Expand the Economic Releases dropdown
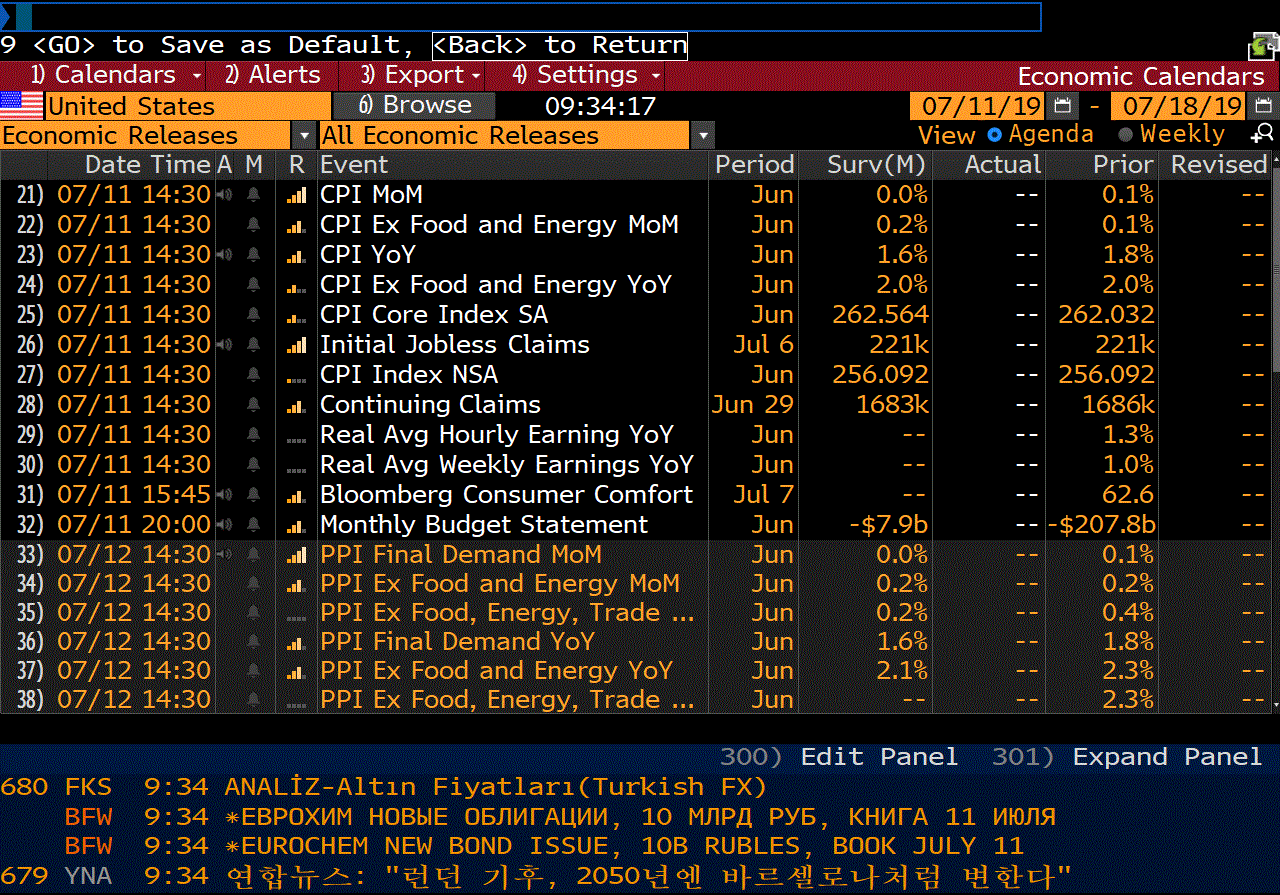This screenshot has height=895, width=1280. click(x=303, y=136)
